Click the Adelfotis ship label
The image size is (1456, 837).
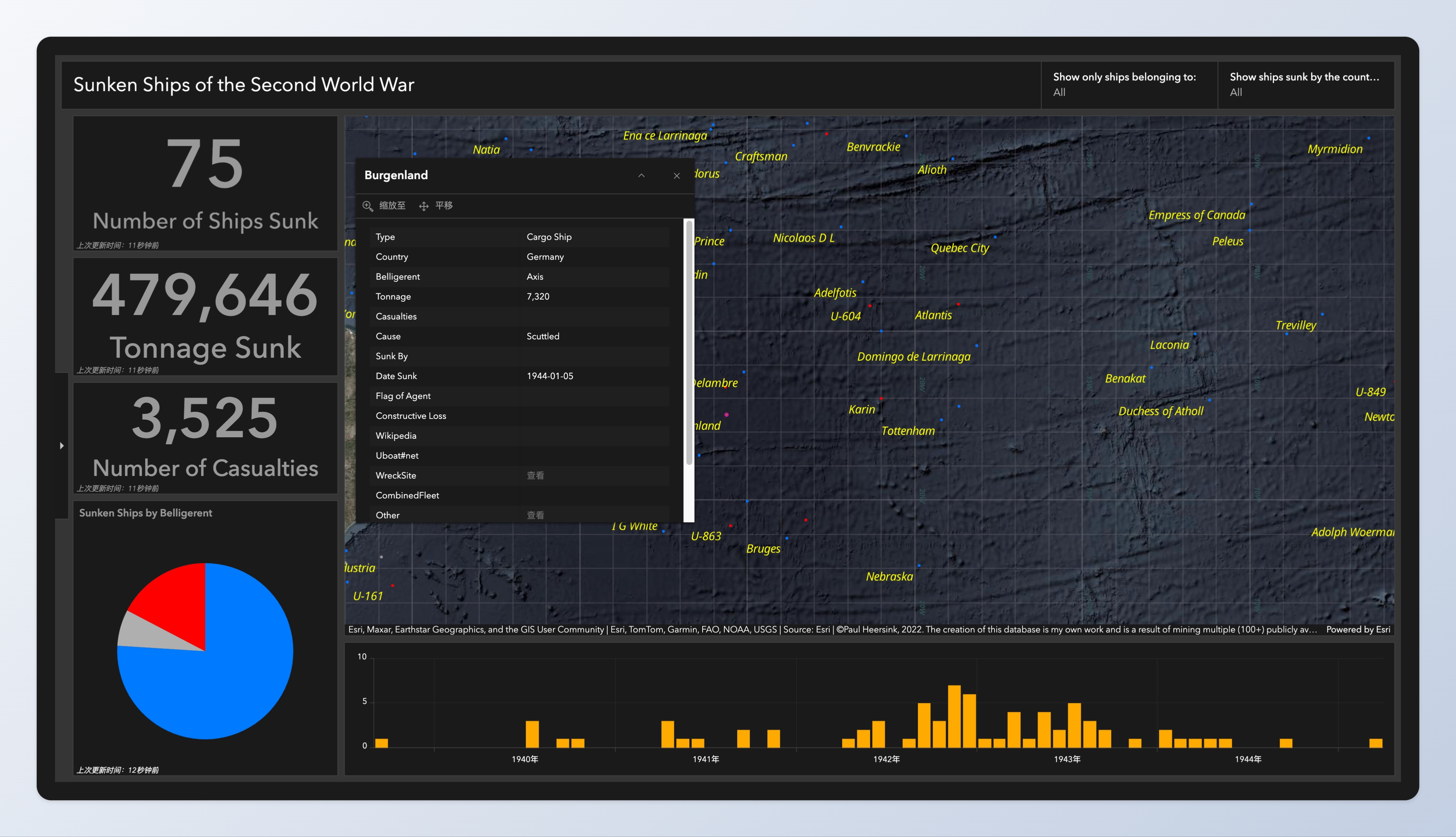835,293
